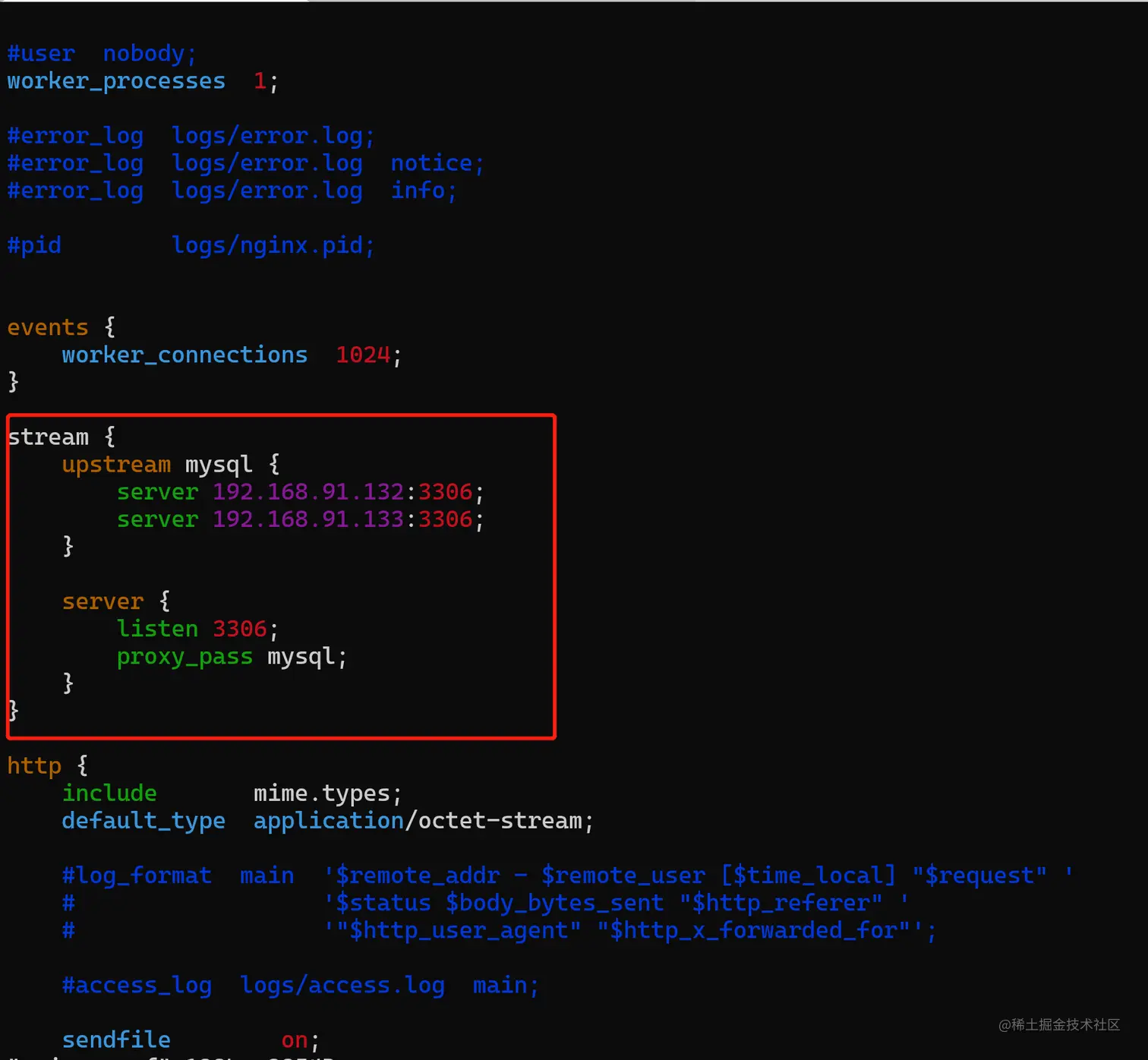Click the listen 3306 directive
The height and width of the screenshot is (1060, 1148).
click(x=194, y=628)
